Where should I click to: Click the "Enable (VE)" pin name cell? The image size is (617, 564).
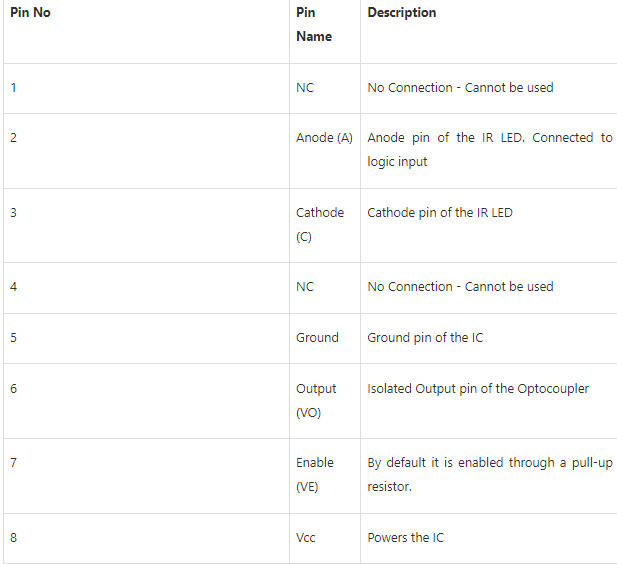point(315,475)
